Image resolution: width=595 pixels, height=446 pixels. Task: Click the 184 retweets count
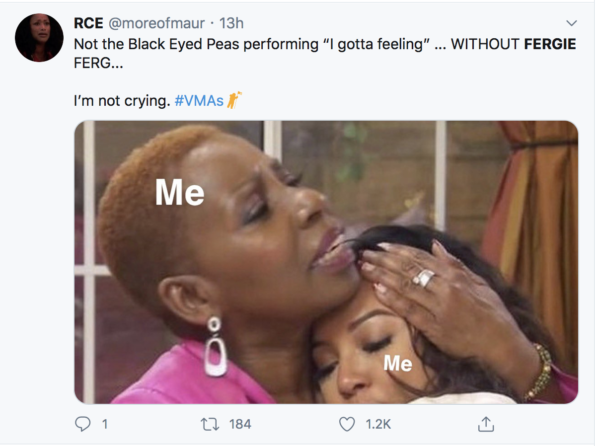[x=240, y=424]
